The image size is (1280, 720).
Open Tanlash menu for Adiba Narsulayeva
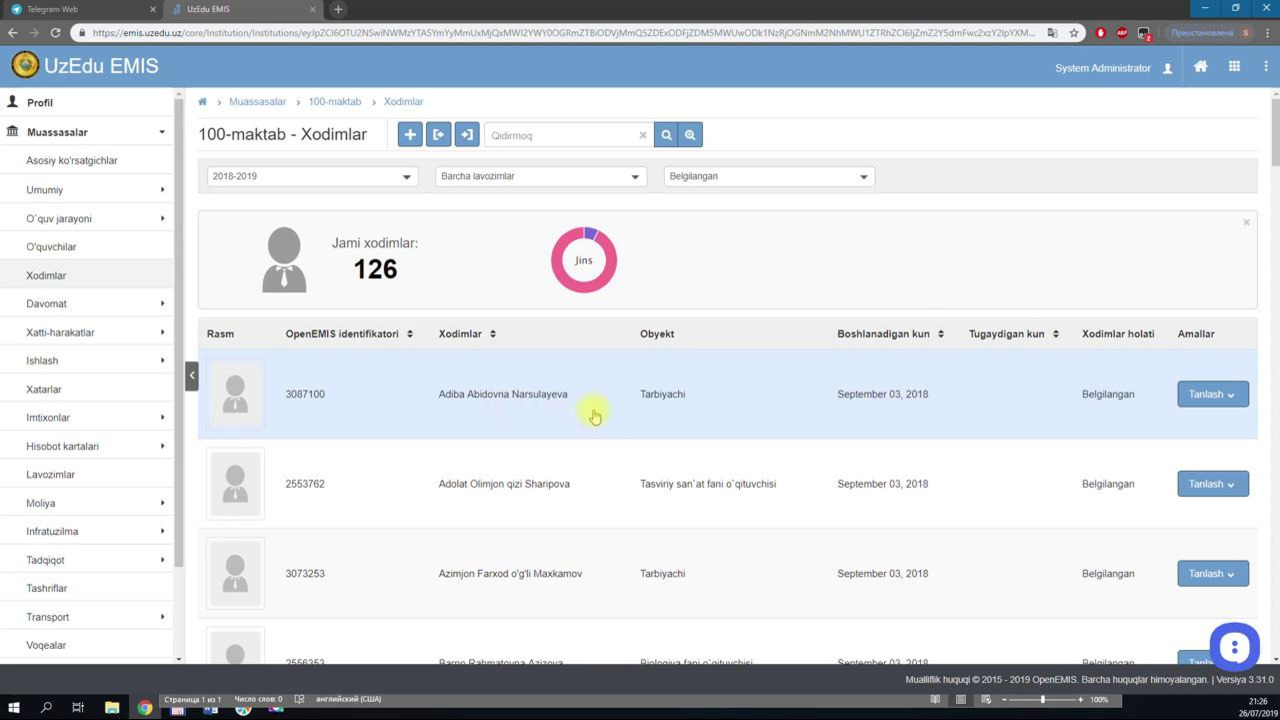tap(1212, 394)
